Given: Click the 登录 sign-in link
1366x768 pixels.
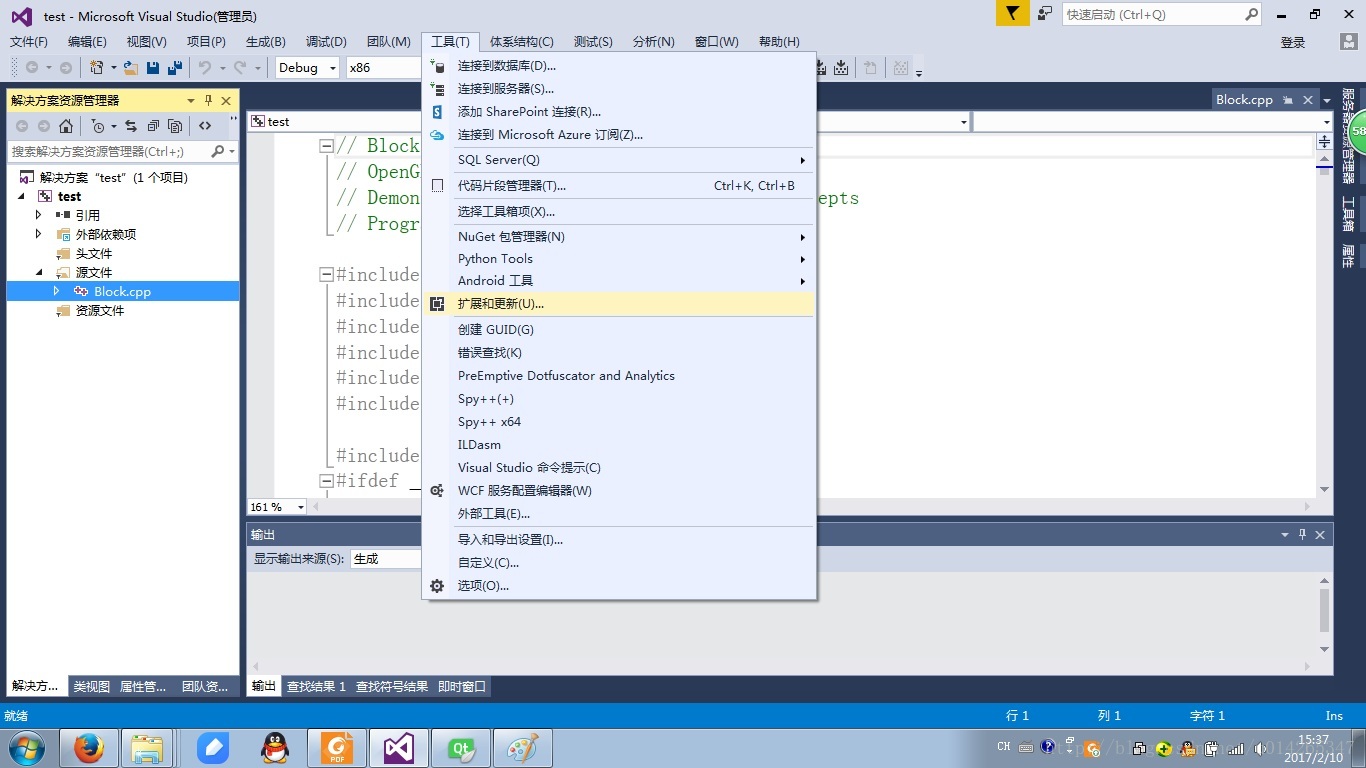Looking at the screenshot, I should [1293, 42].
